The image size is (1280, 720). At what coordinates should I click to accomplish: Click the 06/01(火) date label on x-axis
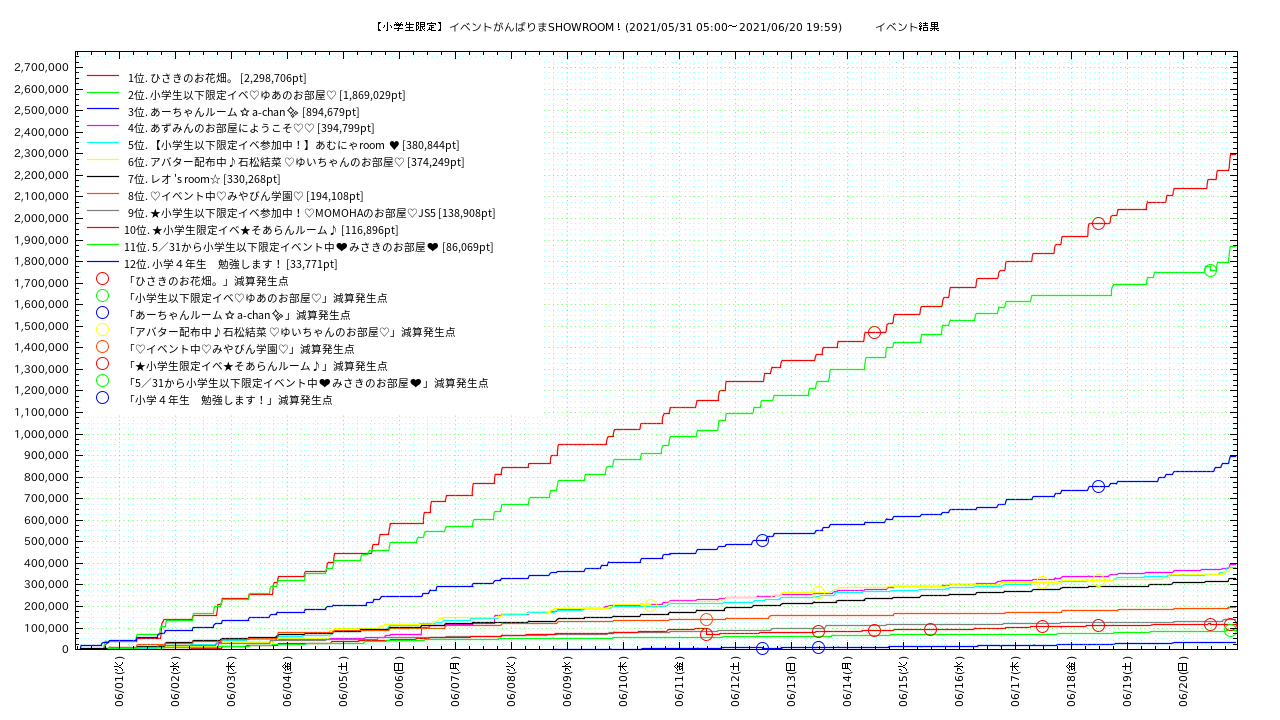pyautogui.click(x=119, y=679)
